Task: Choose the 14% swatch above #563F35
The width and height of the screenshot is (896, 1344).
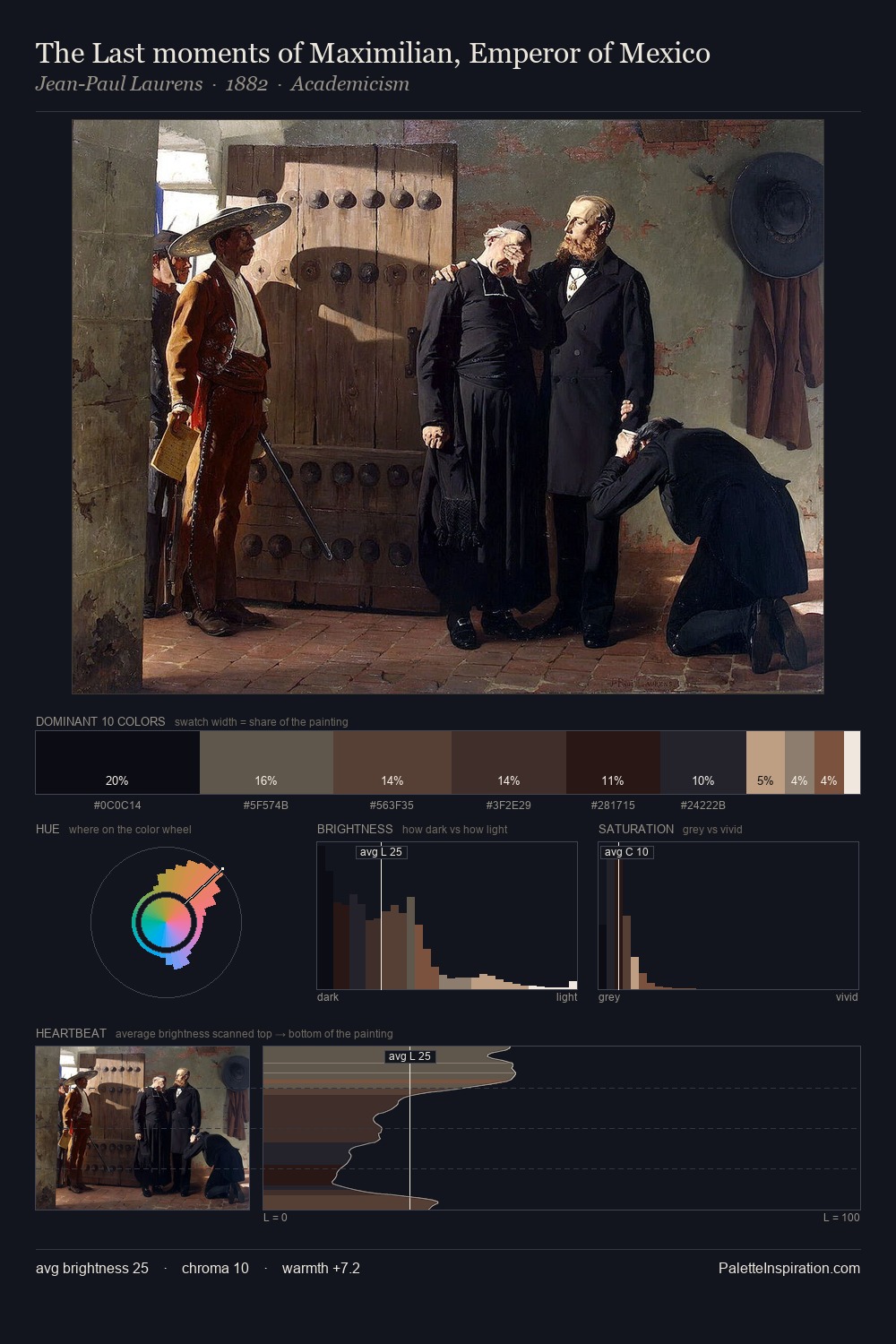Action: click(392, 762)
